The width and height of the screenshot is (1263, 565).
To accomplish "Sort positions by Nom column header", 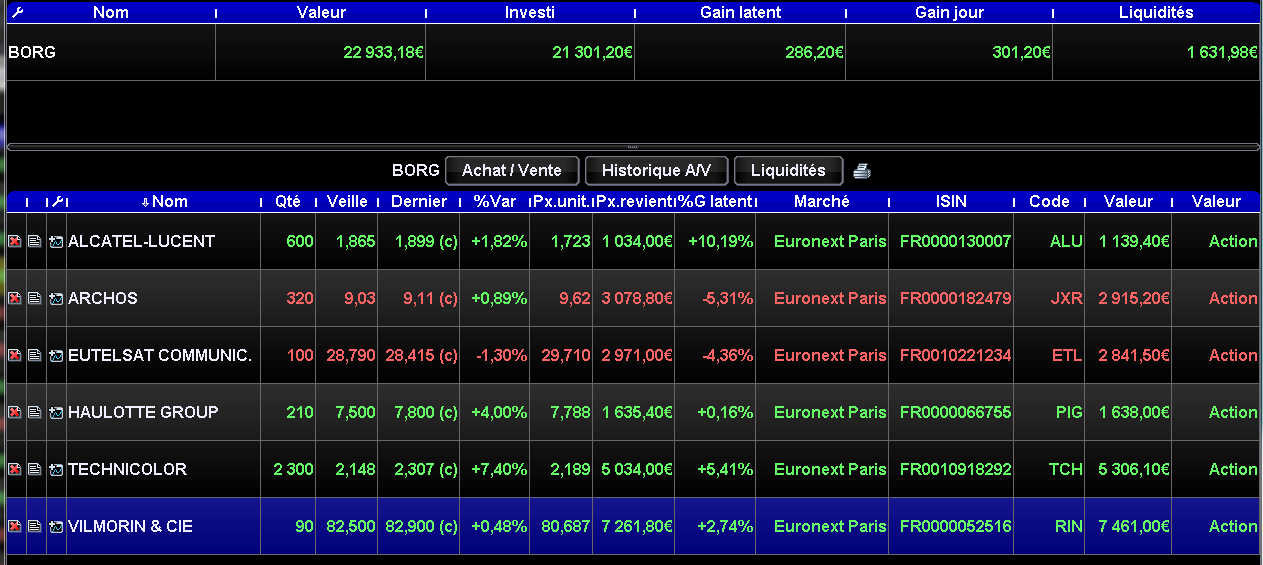I will pos(164,202).
